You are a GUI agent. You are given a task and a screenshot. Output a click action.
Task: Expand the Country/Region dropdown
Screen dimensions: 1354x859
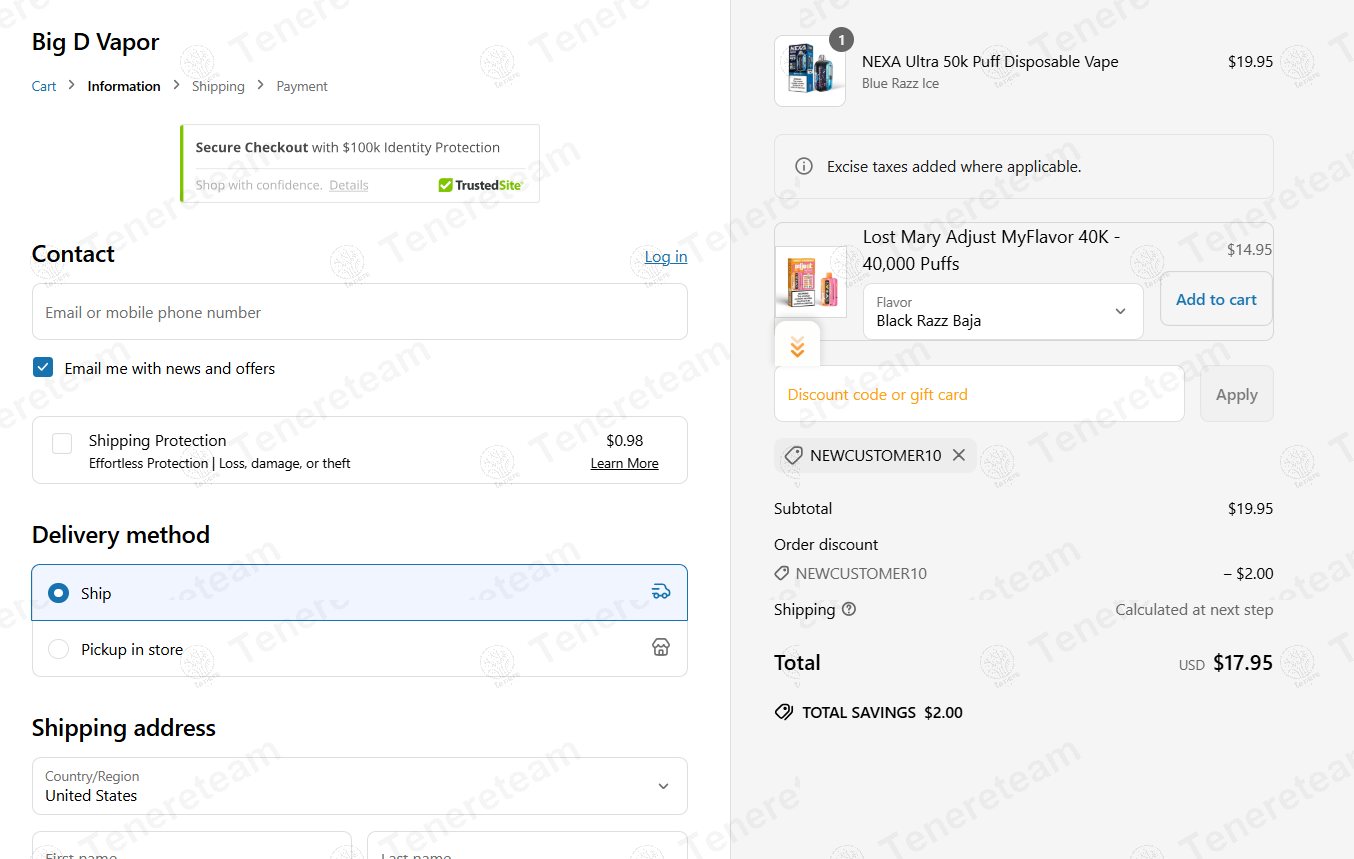pyautogui.click(x=360, y=786)
